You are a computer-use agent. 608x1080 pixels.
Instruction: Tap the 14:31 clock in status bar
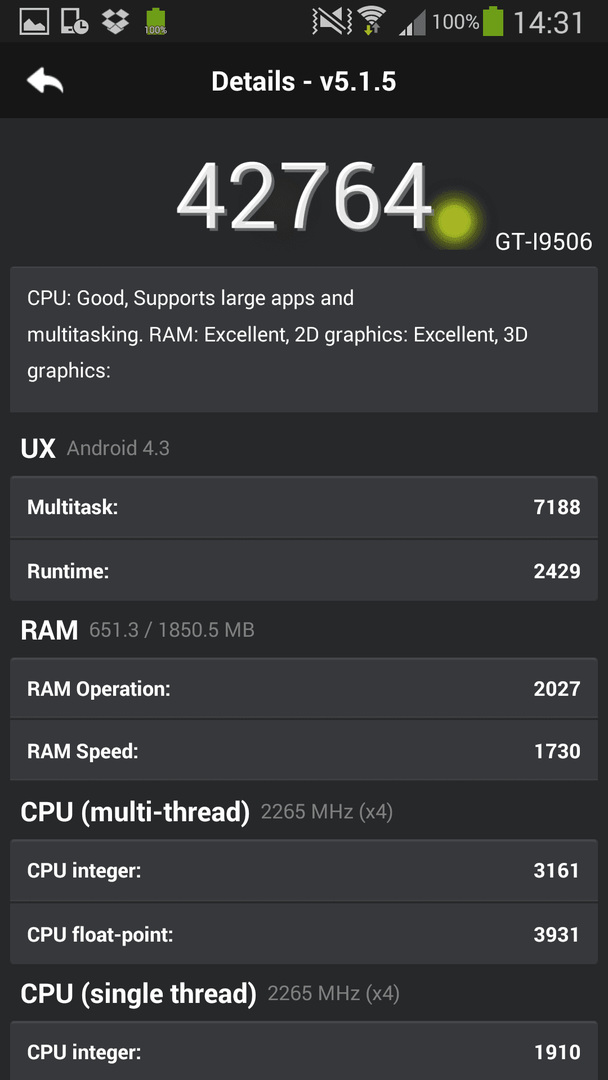point(549,23)
